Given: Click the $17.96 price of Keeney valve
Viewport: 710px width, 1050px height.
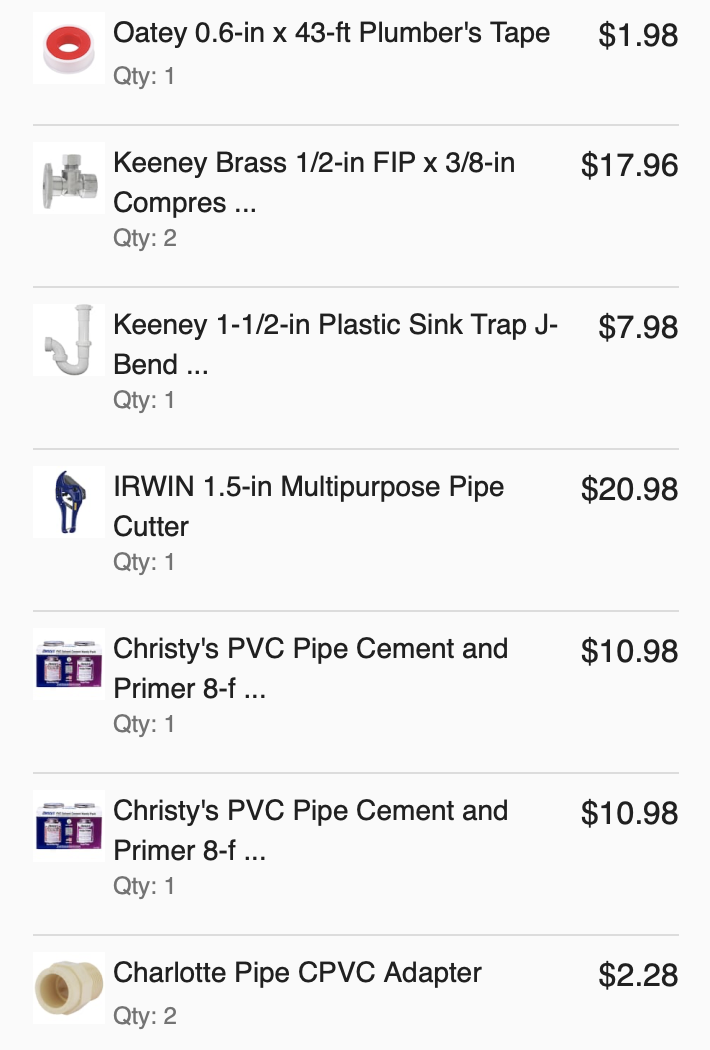Looking at the screenshot, I should pos(630,165).
